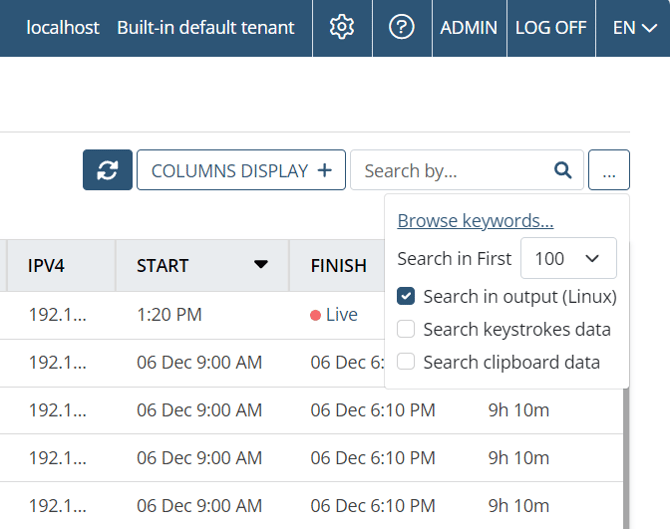This screenshot has width=670, height=529.
Task: Enable Search clipboard data checkbox
Action: point(406,362)
